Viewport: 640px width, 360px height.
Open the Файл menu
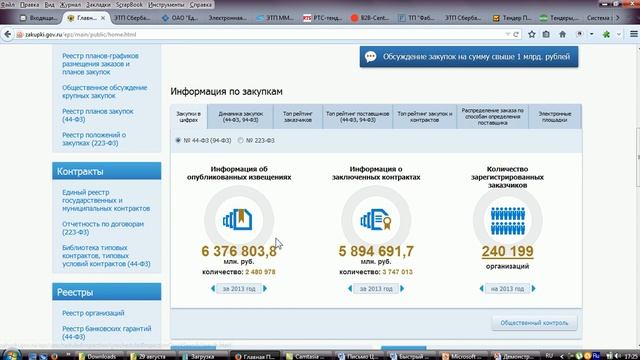pos(7,5)
